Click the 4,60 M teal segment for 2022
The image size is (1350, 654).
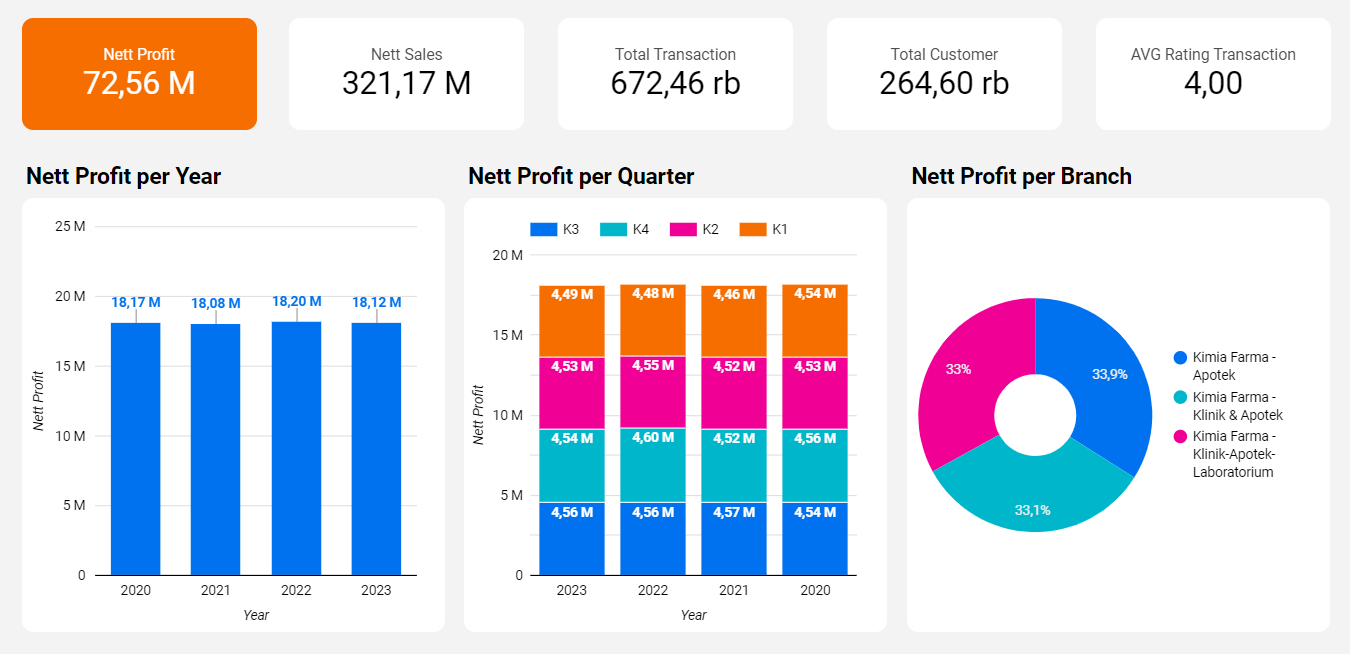[653, 465]
